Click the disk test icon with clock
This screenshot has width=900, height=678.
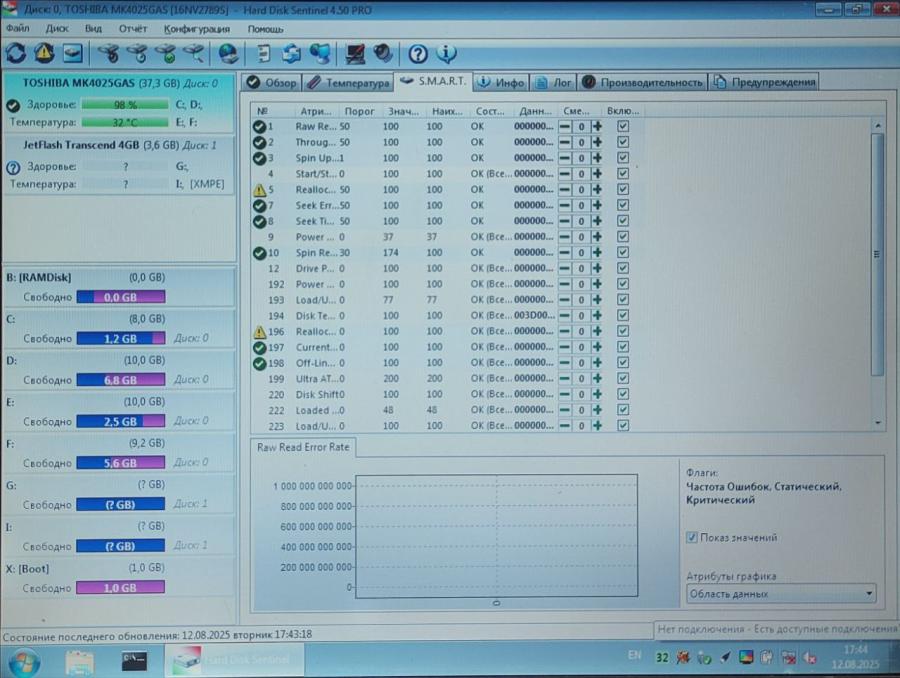137,53
